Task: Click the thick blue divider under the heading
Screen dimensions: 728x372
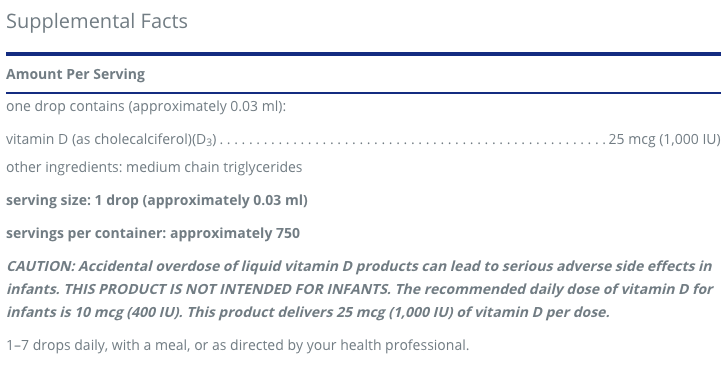Action: [363, 54]
